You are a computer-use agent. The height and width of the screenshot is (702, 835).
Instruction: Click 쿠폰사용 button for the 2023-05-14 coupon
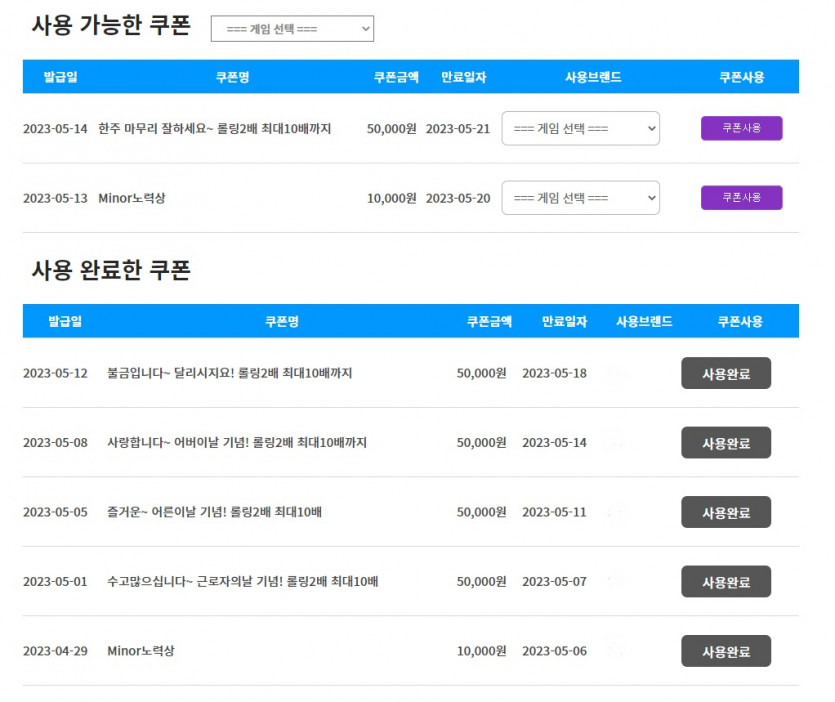pyautogui.click(x=741, y=128)
